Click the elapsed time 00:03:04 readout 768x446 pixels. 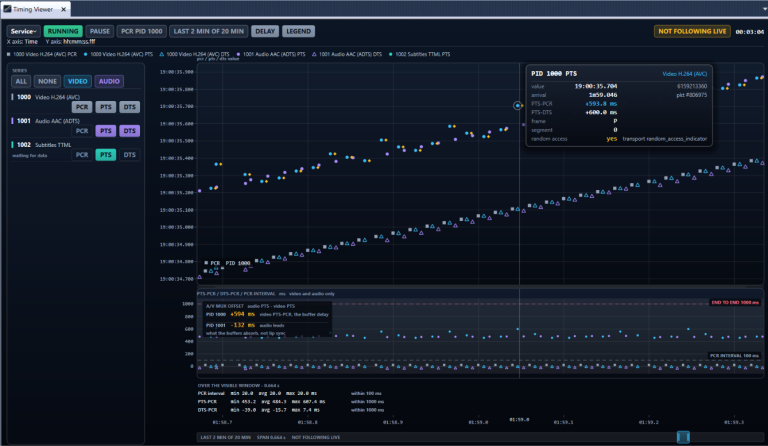749,32
